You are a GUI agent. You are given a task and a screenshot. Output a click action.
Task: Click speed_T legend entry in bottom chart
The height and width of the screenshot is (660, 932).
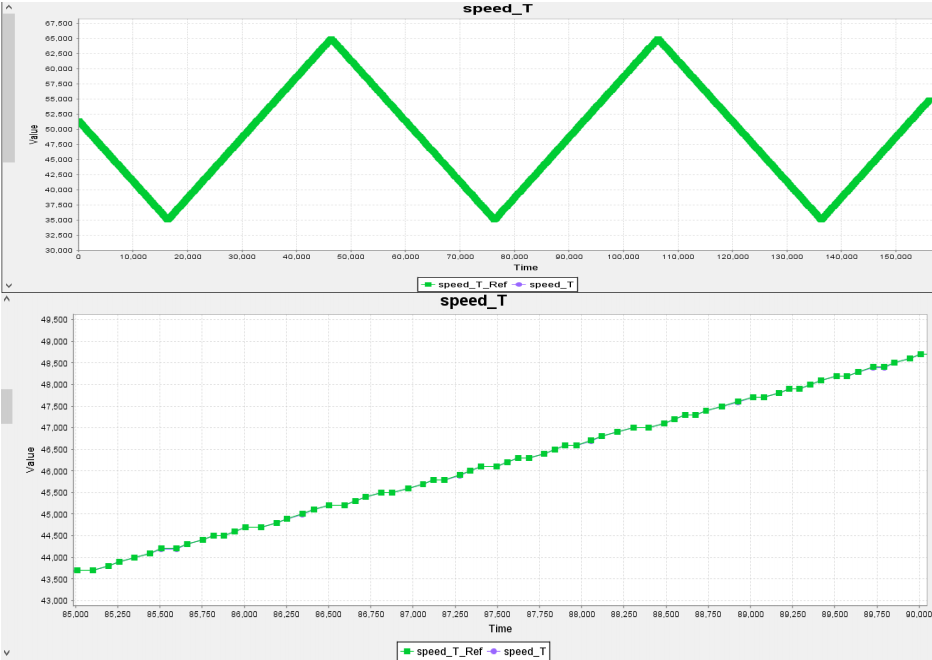(517, 651)
